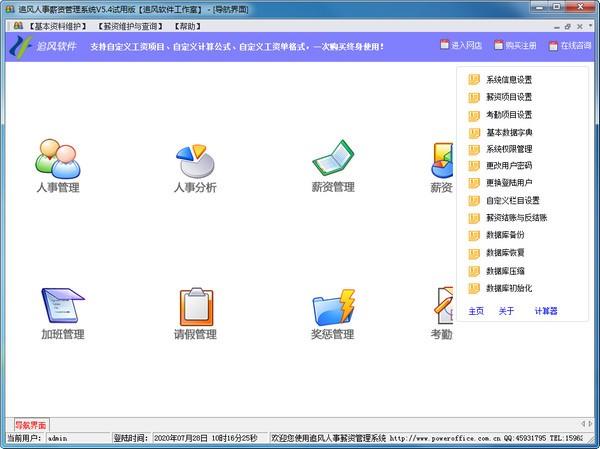
Task: Click the 进入网店 calendar icon
Action: 444,45
